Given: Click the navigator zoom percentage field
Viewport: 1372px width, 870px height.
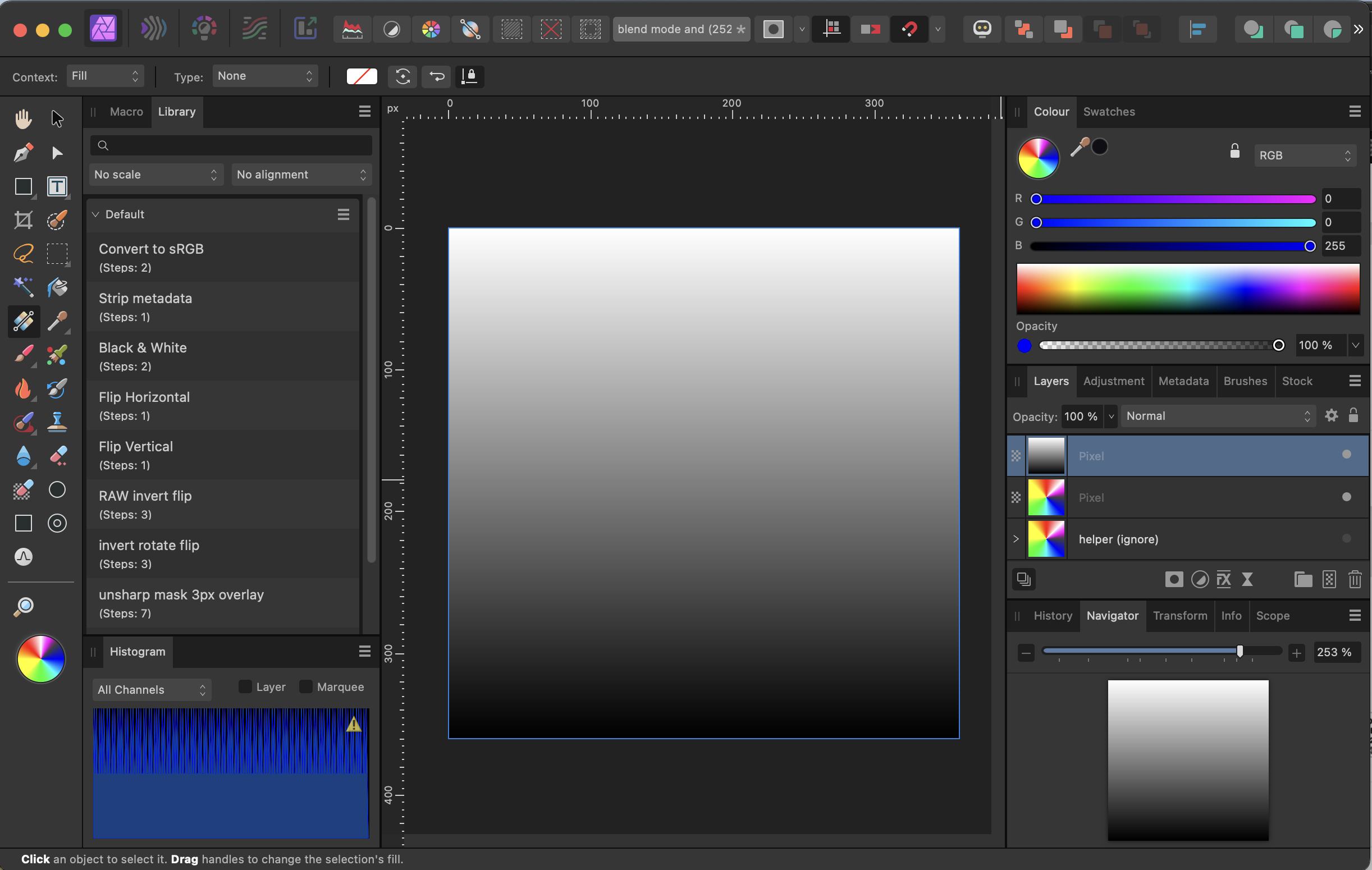Looking at the screenshot, I should click(1336, 652).
